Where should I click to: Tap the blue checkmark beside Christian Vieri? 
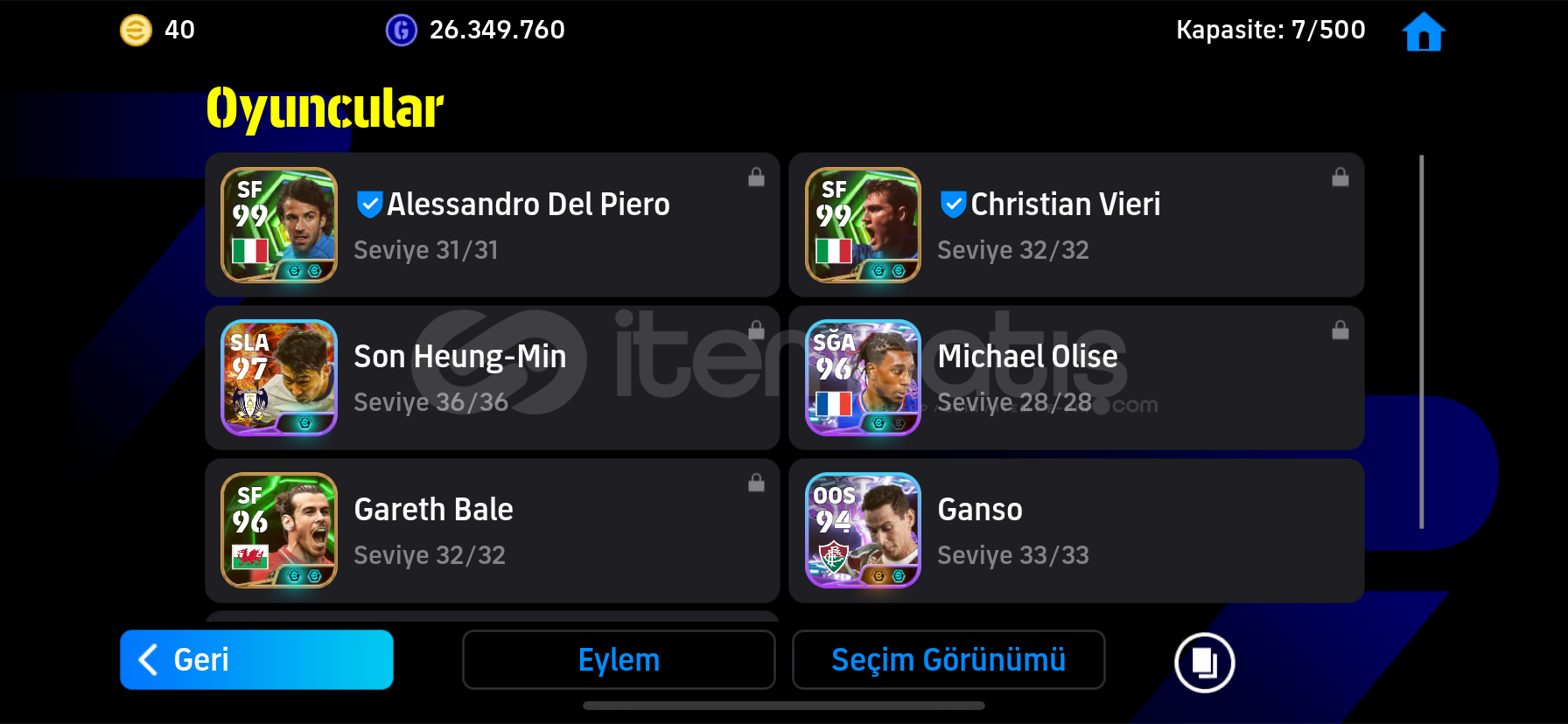tap(953, 205)
